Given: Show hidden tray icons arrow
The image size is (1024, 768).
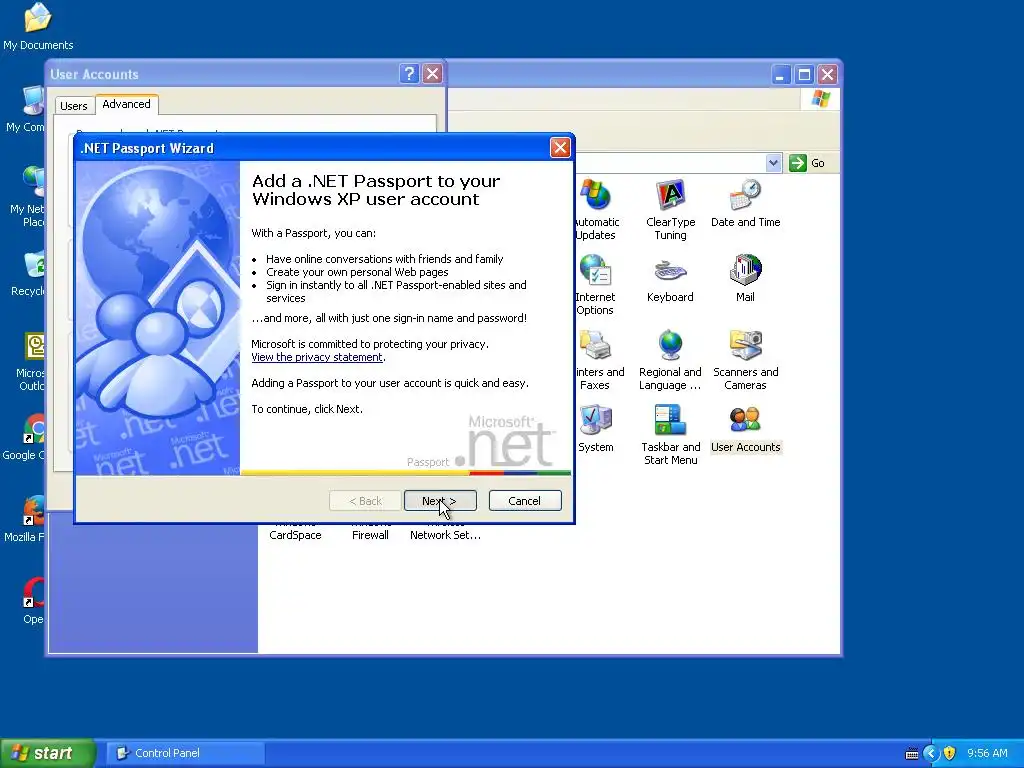Looking at the screenshot, I should point(931,753).
